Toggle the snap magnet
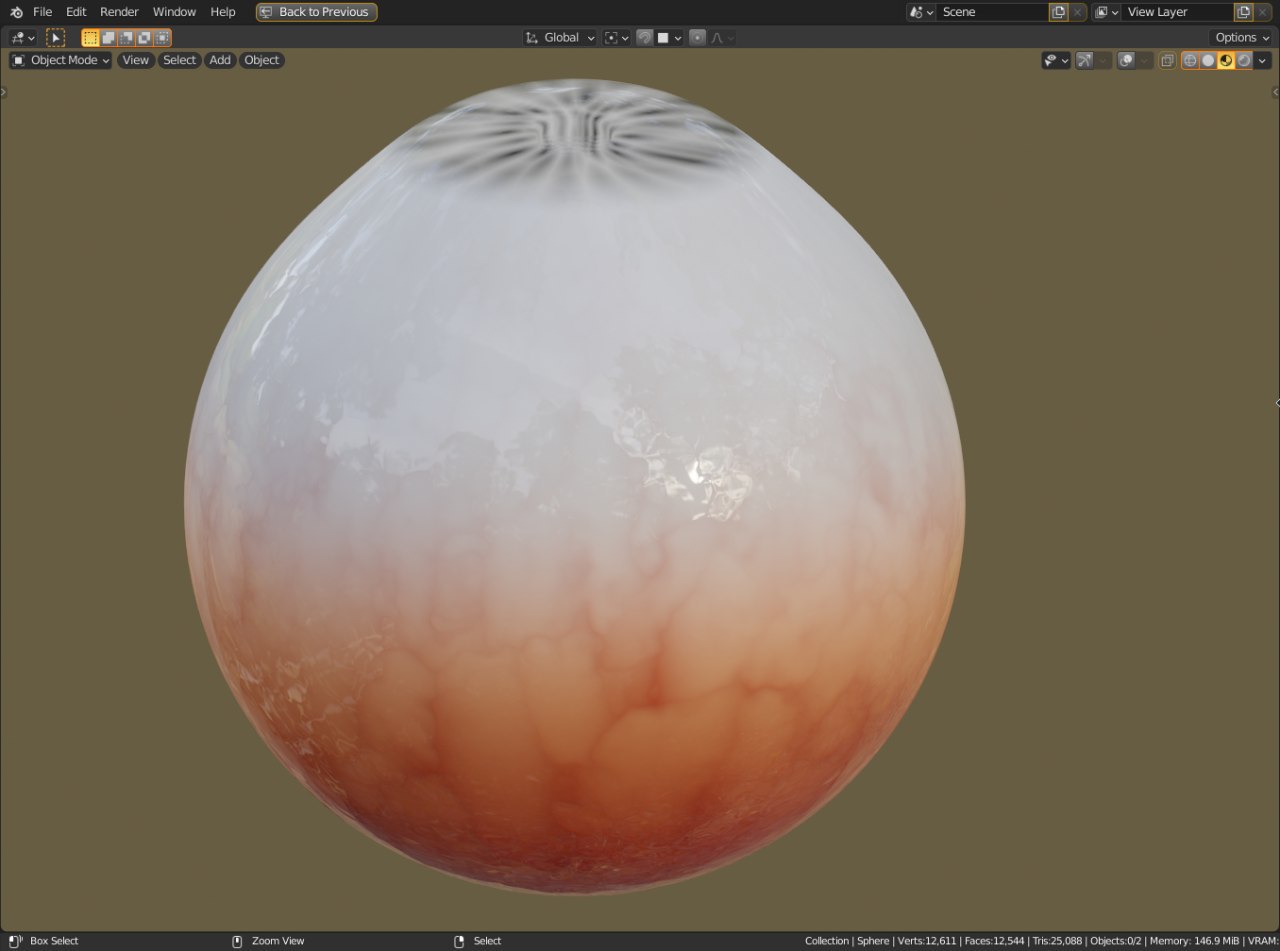 (645, 38)
